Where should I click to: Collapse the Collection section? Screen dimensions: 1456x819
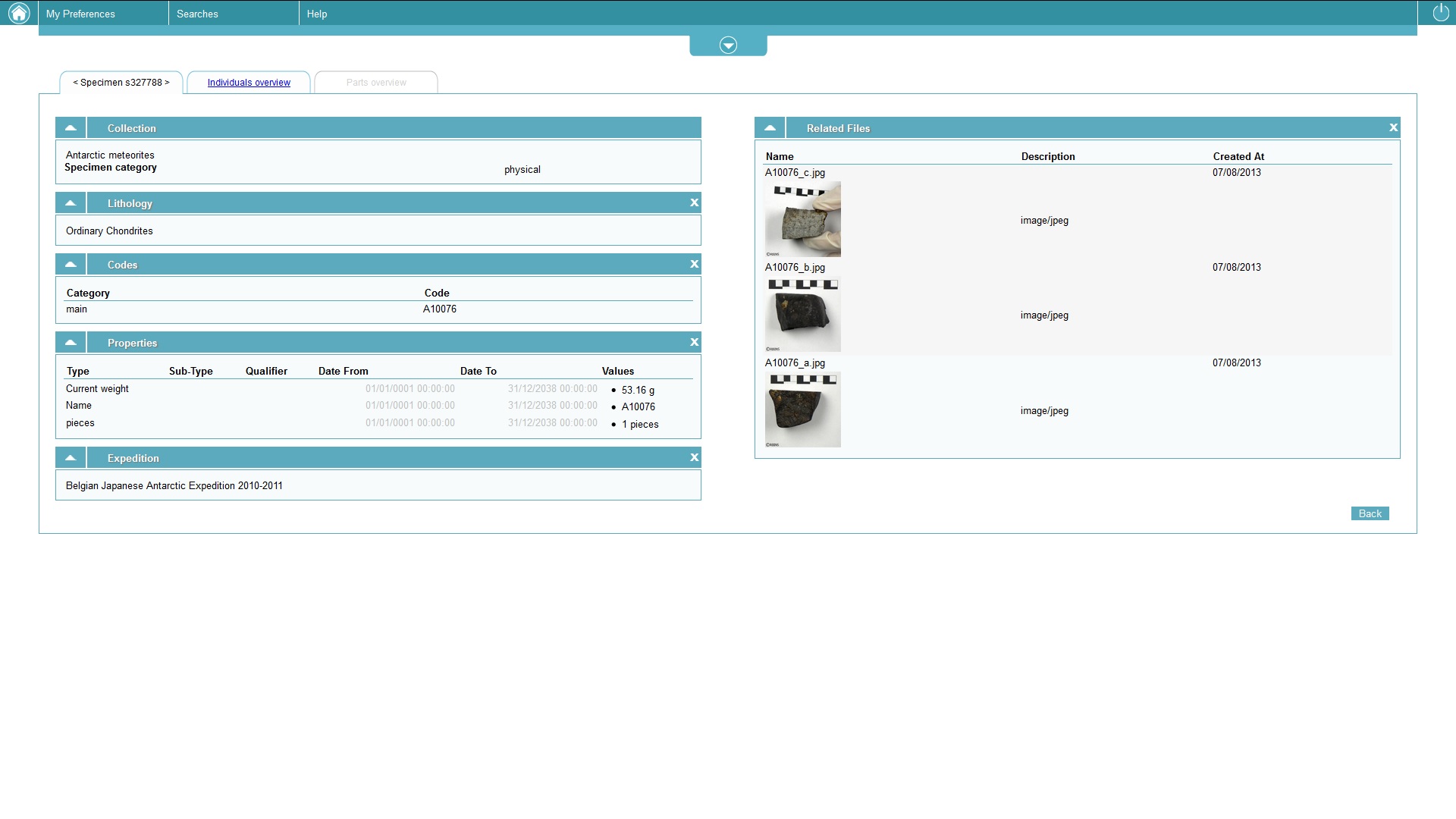point(71,127)
